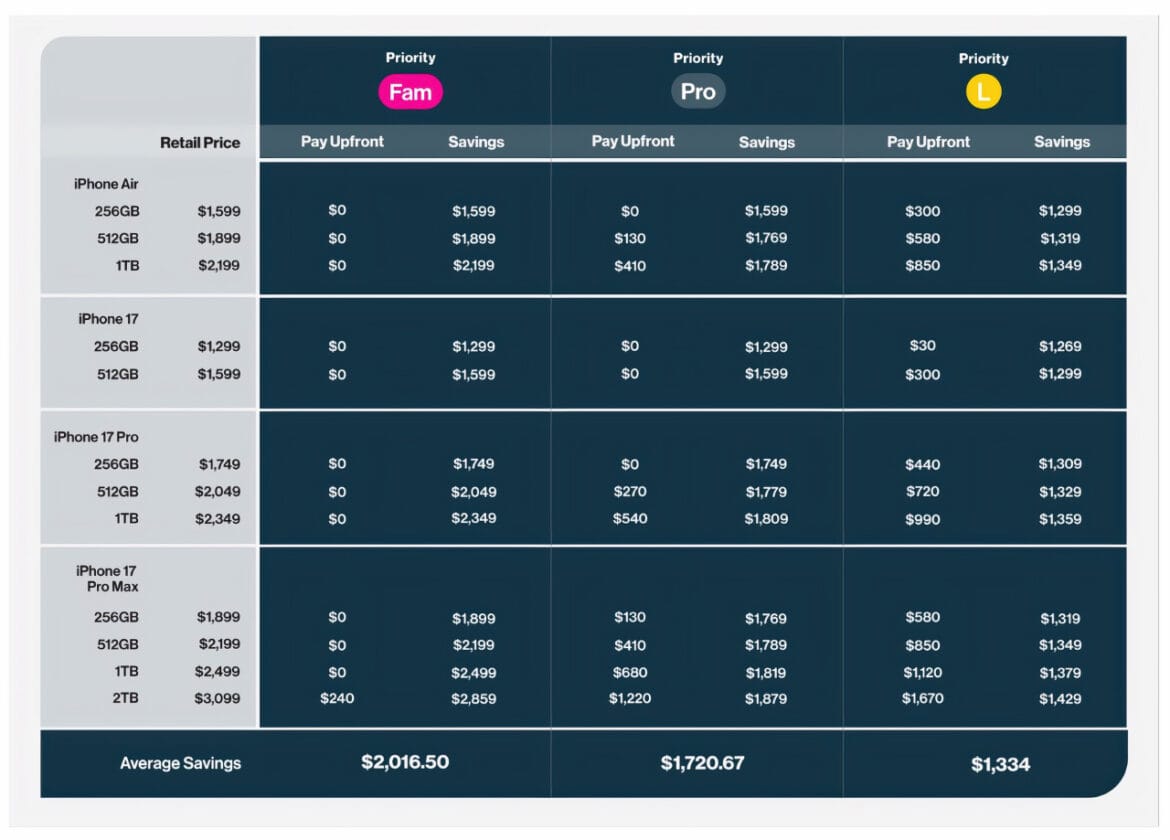Image resolution: width=1170 pixels, height=840 pixels.
Task: Click Pay Upfront header under Priority Fam
Action: coord(342,142)
